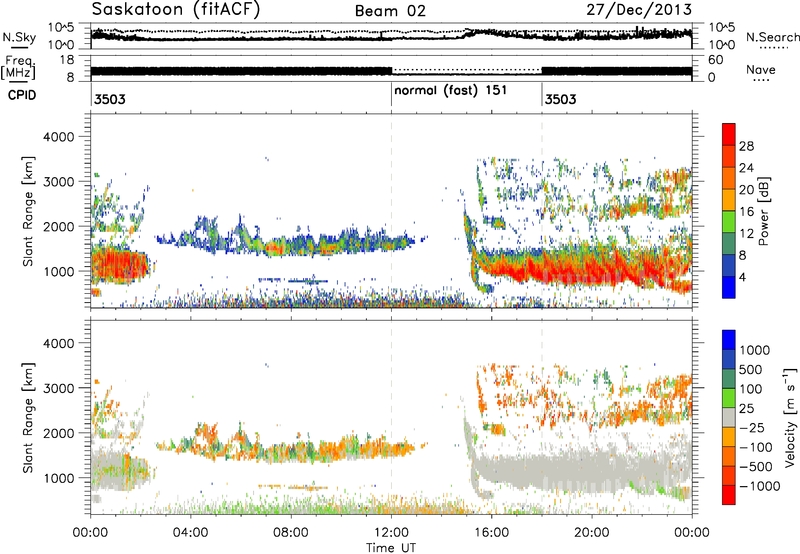The height and width of the screenshot is (554, 800).
Task: Select the "28" label on power color bar
Action: [746, 146]
